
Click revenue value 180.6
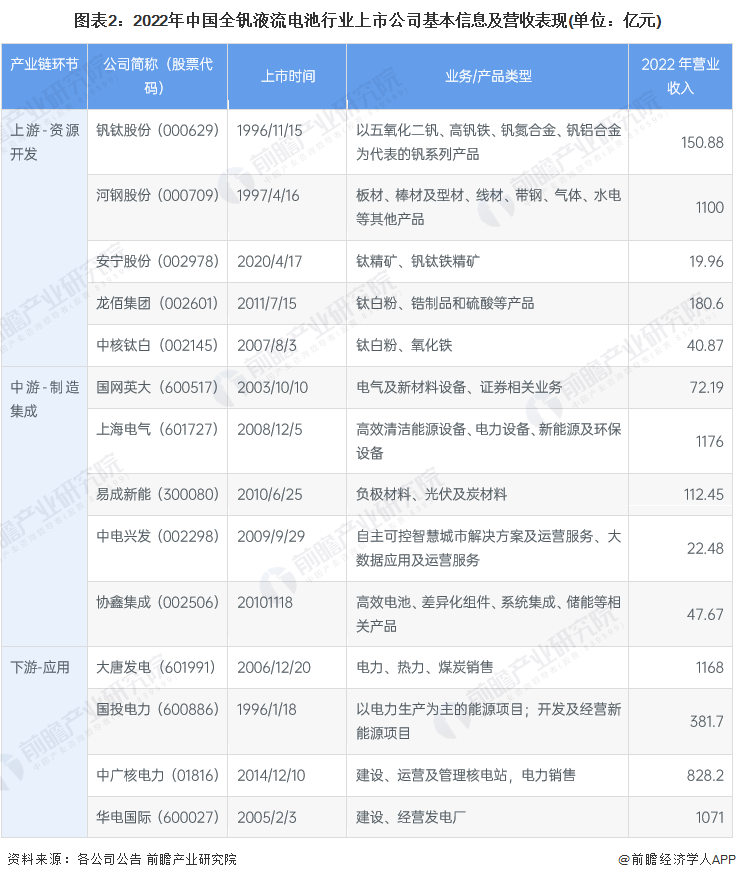point(706,304)
